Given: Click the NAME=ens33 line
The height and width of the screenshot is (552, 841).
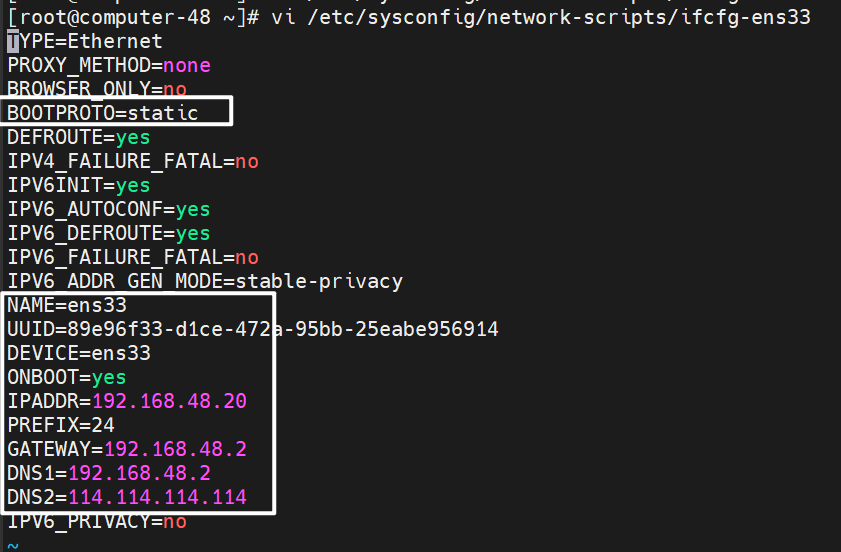Looking at the screenshot, I should click(67, 305).
